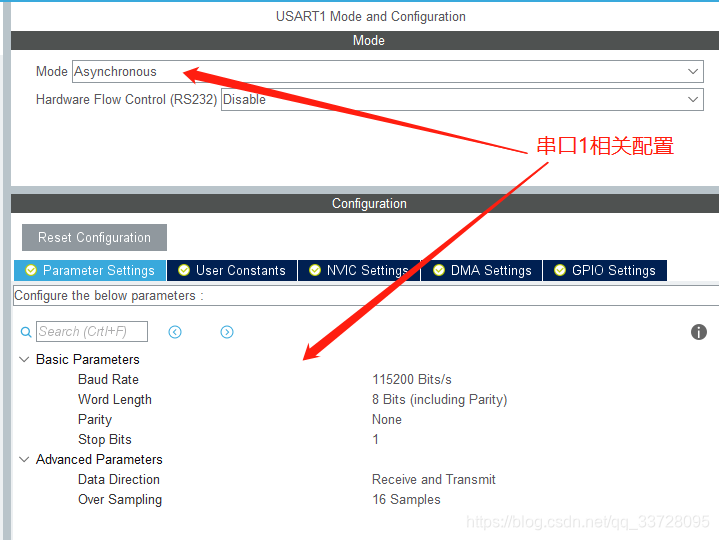
Task: Click the User Constants check icon
Action: [184, 270]
